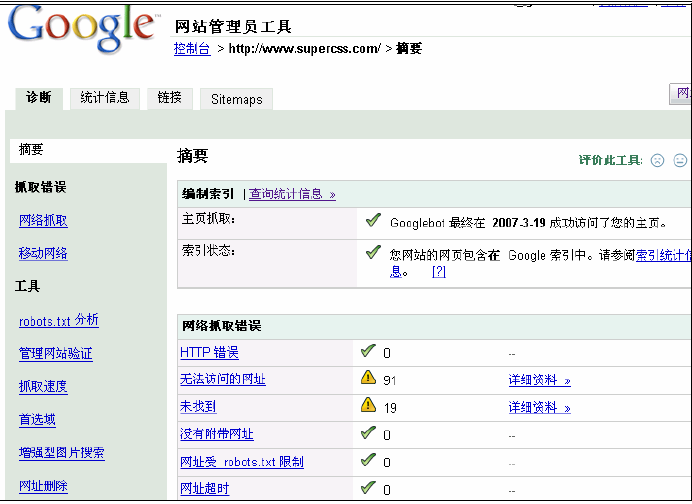The width and height of the screenshot is (692, 504).
Task: Click the green checkmark next to 索引状态
Action: pos(373,252)
